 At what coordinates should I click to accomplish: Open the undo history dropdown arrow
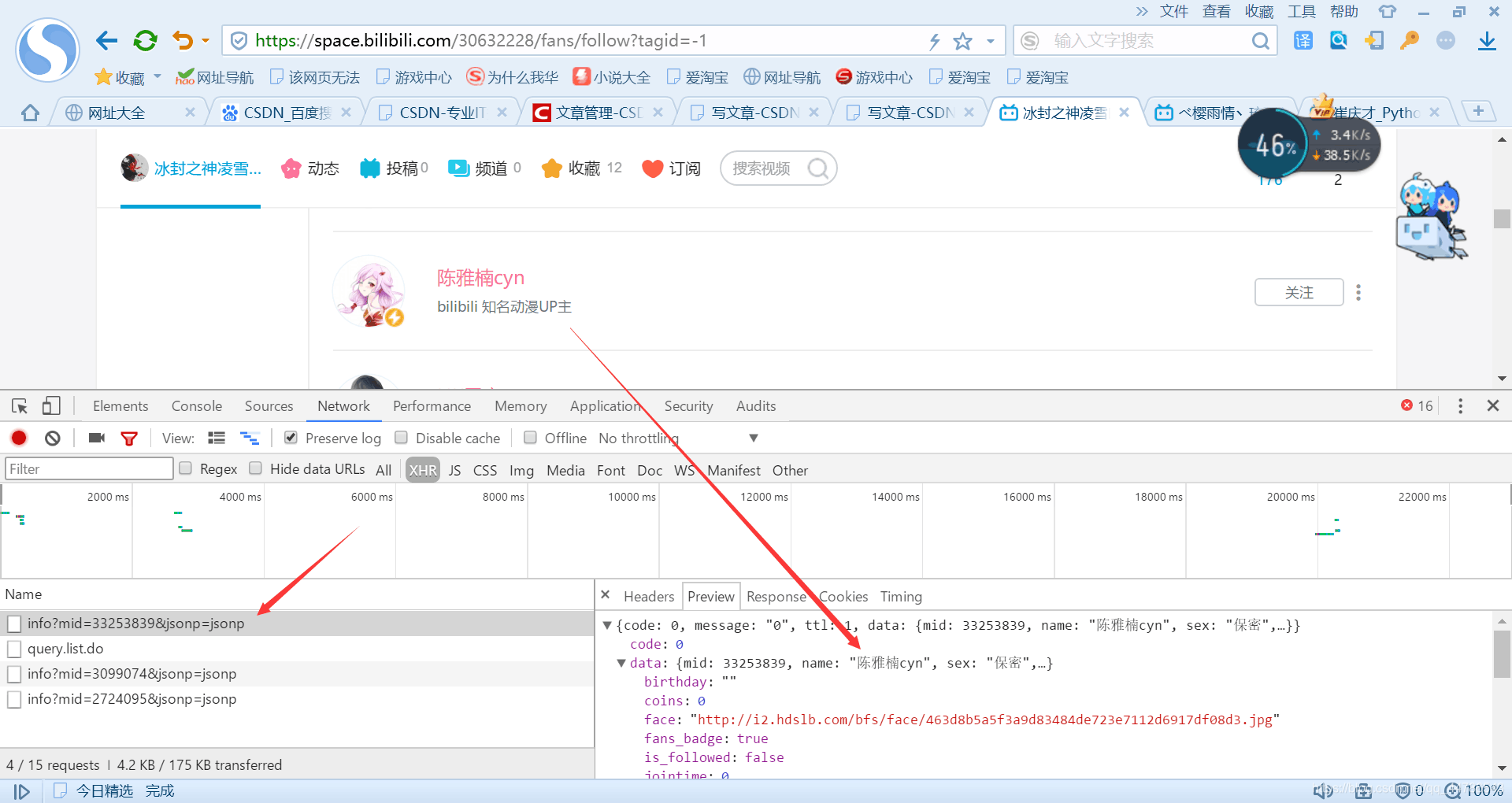coord(206,41)
